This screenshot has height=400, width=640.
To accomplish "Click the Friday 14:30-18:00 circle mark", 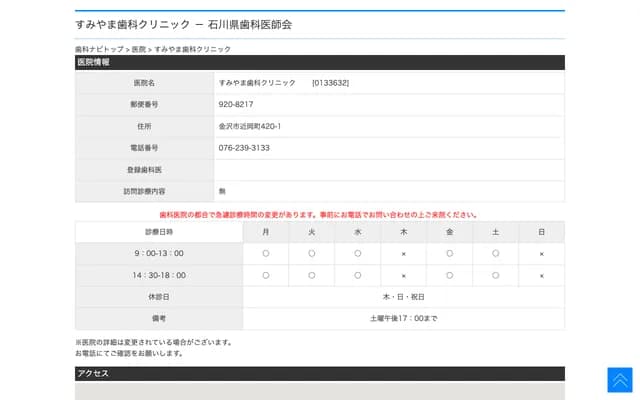I will [x=449, y=275].
